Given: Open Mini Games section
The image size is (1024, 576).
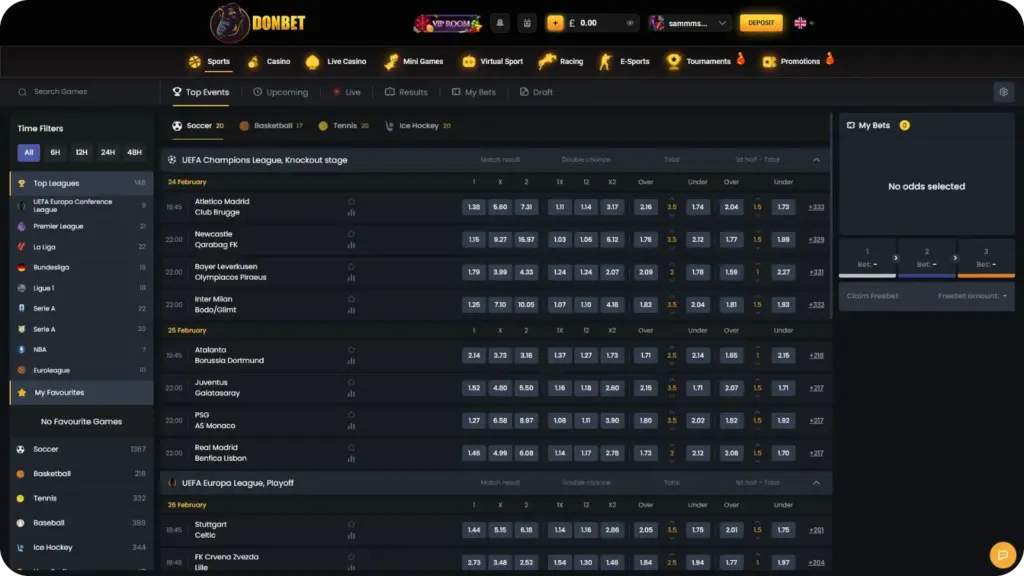Looking at the screenshot, I should point(414,61).
